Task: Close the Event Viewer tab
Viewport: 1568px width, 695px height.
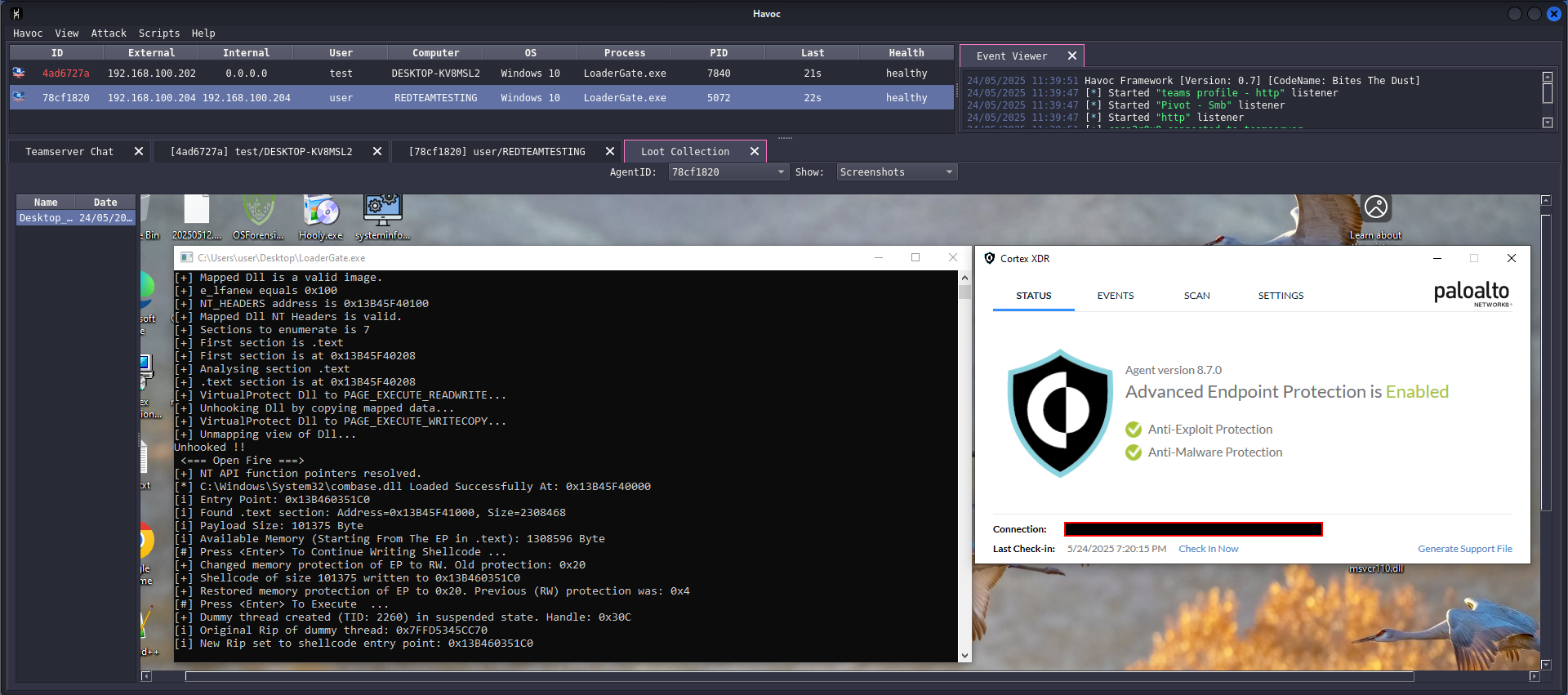Action: (x=1072, y=56)
